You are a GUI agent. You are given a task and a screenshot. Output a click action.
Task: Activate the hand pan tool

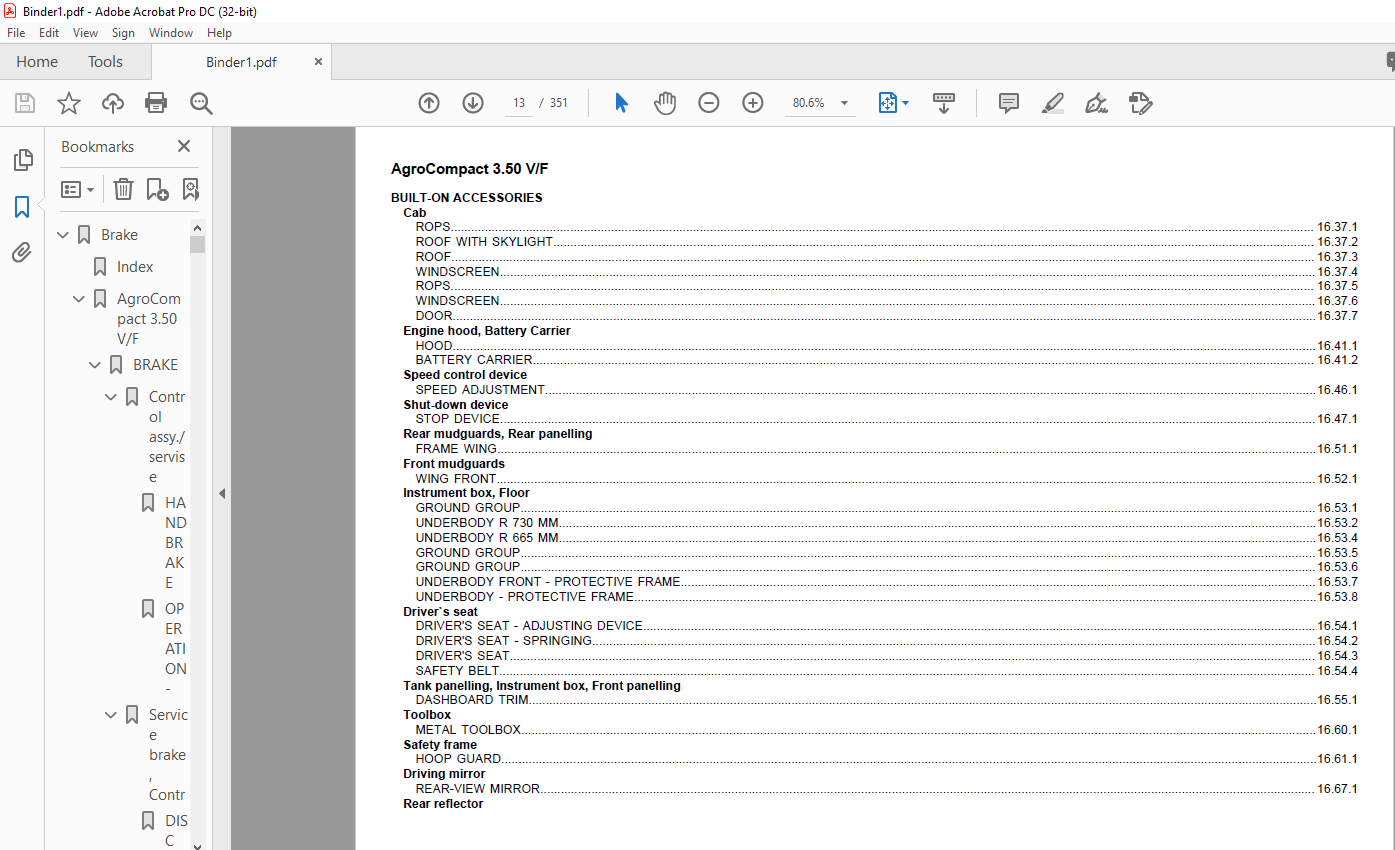tap(665, 103)
